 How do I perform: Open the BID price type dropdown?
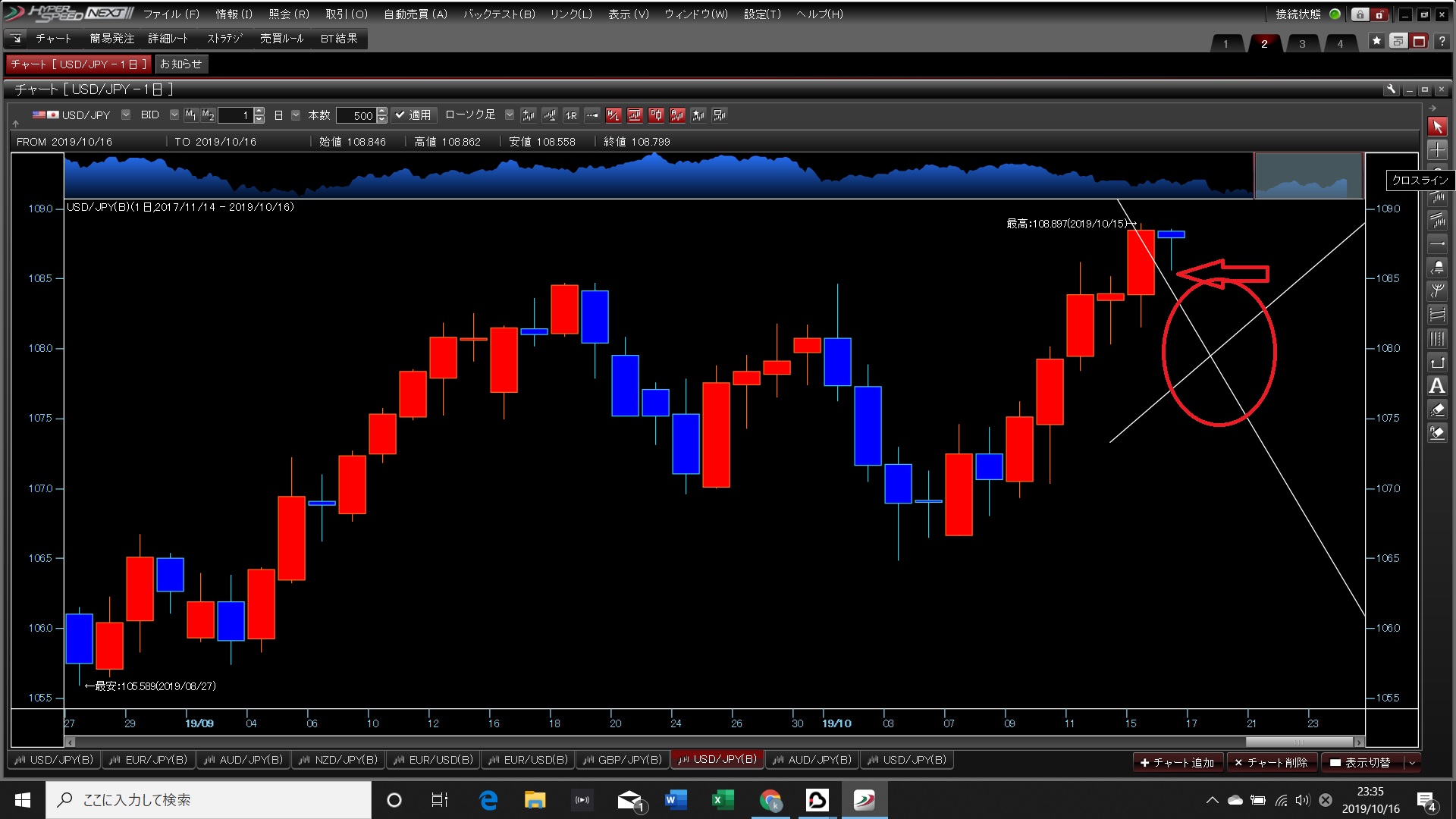point(174,115)
